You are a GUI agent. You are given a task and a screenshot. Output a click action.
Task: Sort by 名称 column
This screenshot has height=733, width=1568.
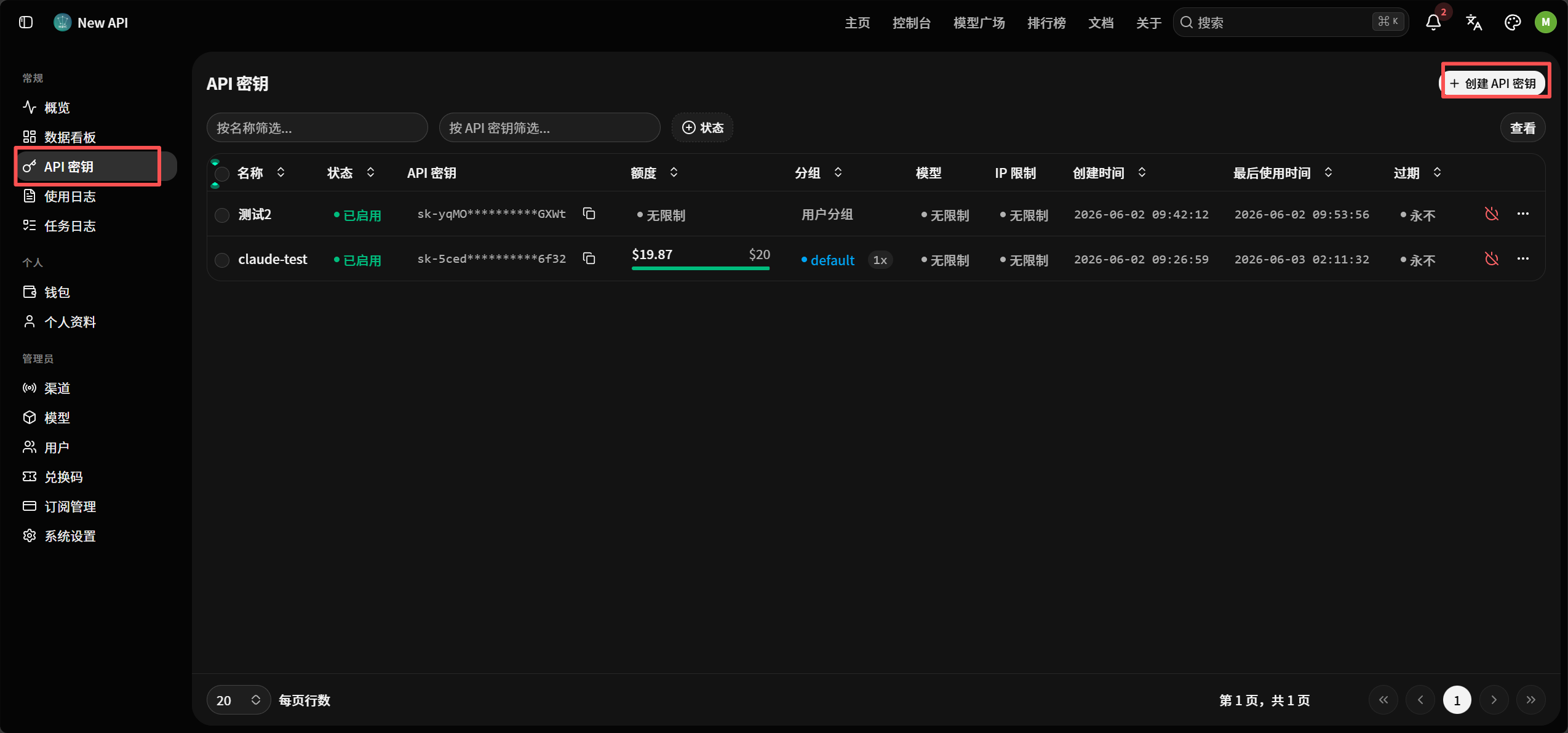tap(261, 173)
